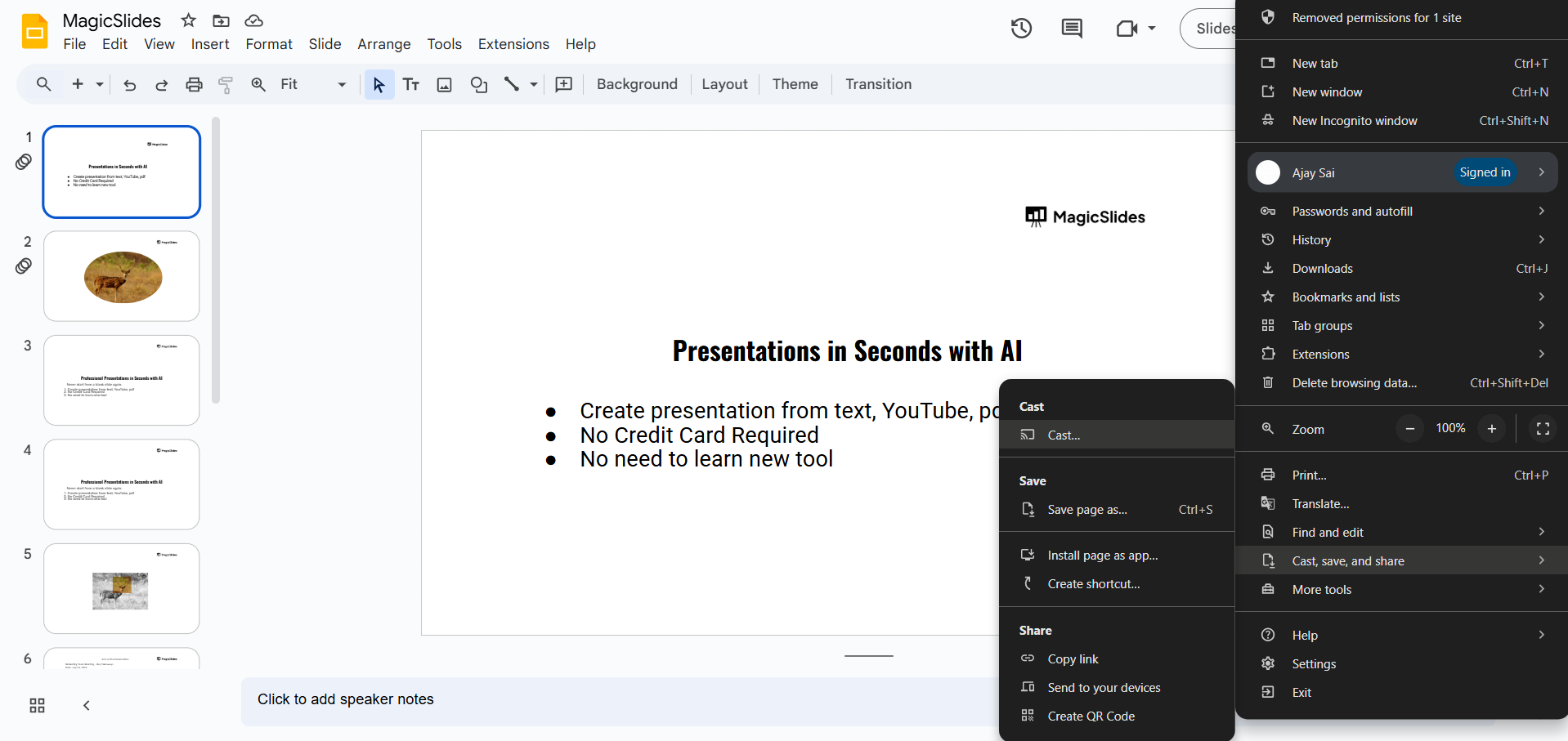
Task: Expand the line tool dropdown arrow
Action: (534, 84)
